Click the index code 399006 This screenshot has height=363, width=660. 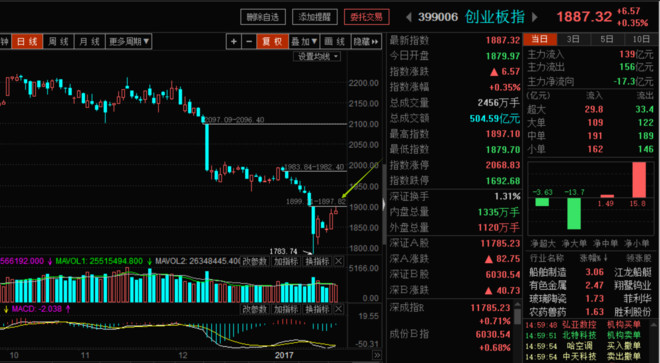click(x=438, y=17)
